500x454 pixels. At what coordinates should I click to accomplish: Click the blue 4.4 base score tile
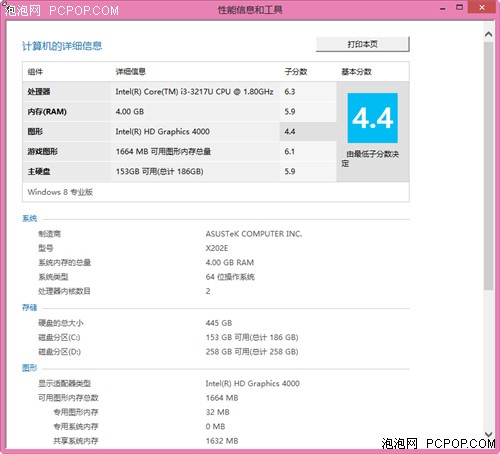tap(372, 118)
